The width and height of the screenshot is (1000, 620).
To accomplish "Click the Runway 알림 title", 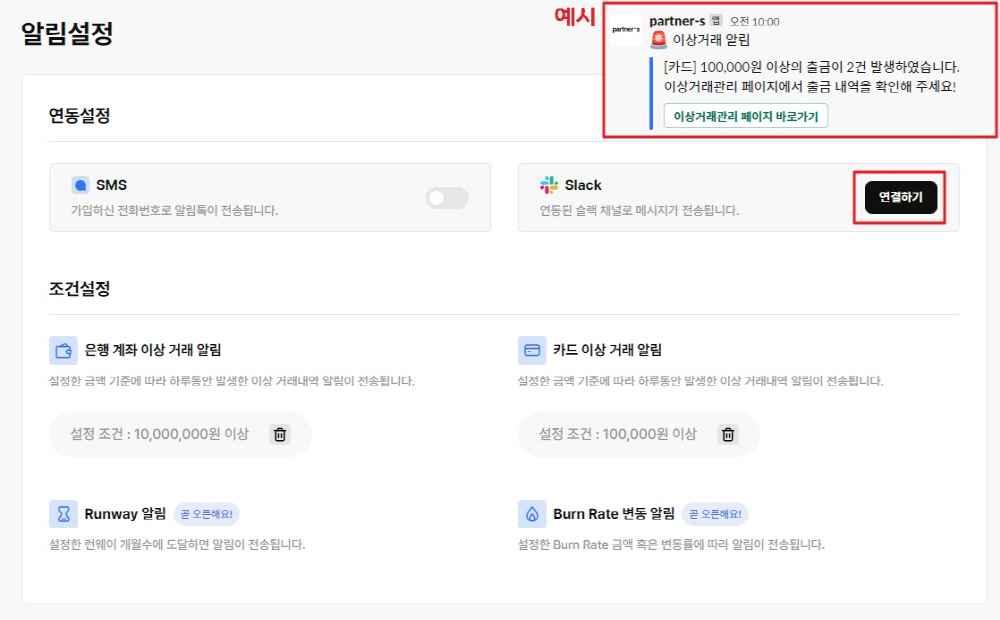I will [125, 513].
